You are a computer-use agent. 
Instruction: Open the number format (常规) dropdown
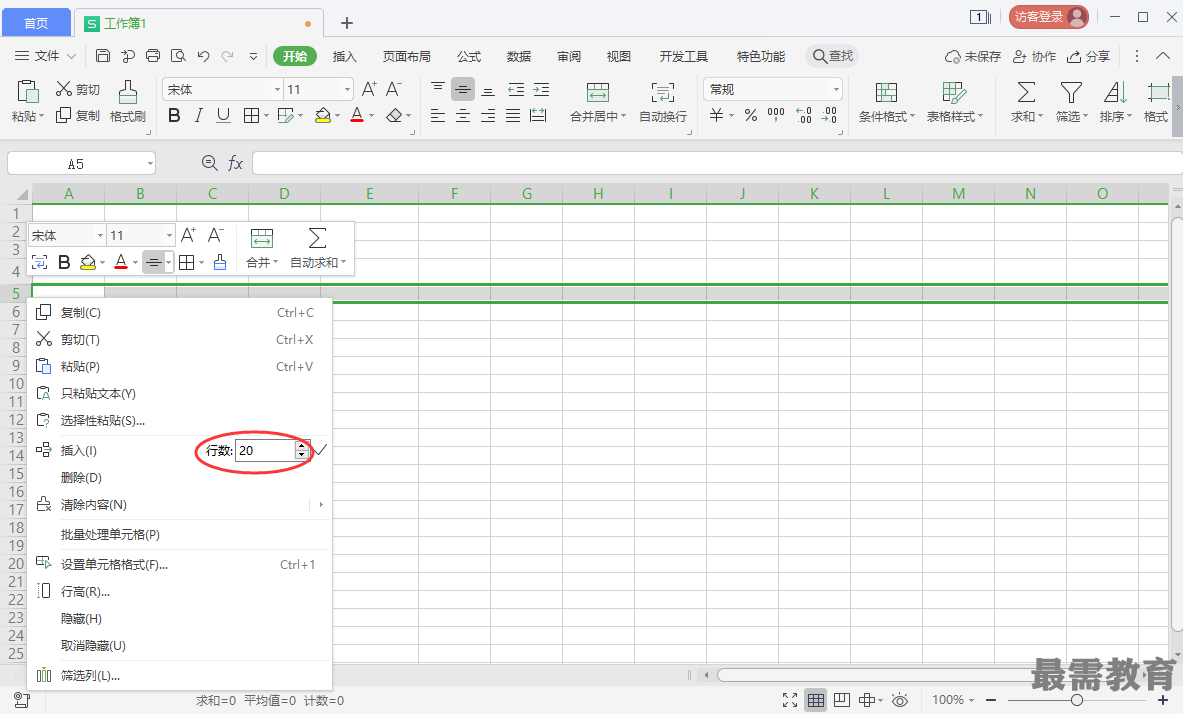coord(836,89)
